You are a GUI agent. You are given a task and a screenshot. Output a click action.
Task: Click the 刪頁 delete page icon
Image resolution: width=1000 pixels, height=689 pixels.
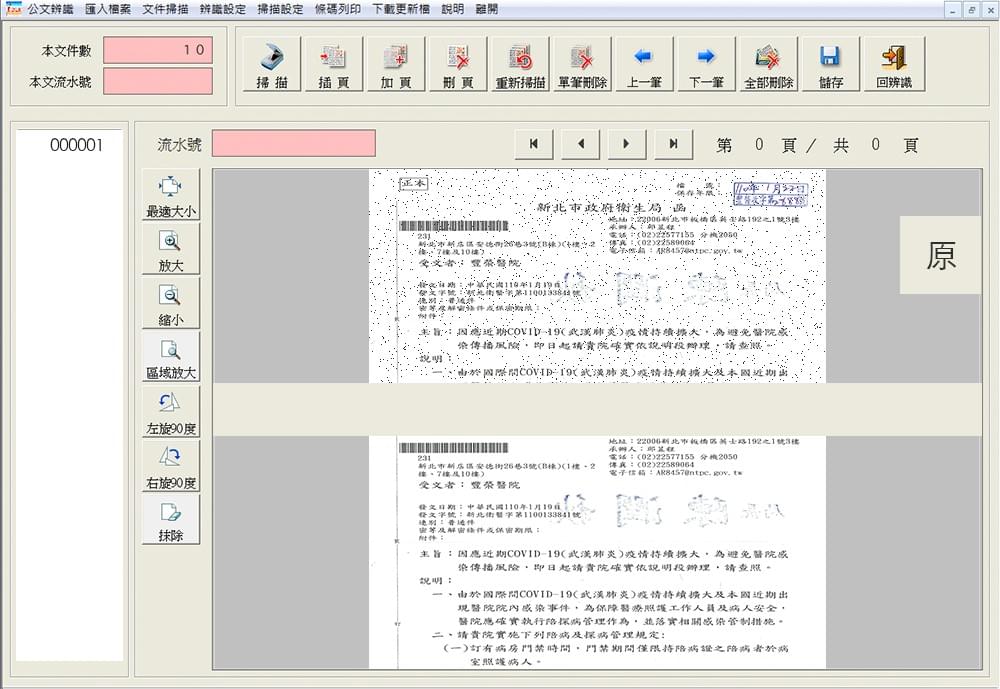click(457, 65)
